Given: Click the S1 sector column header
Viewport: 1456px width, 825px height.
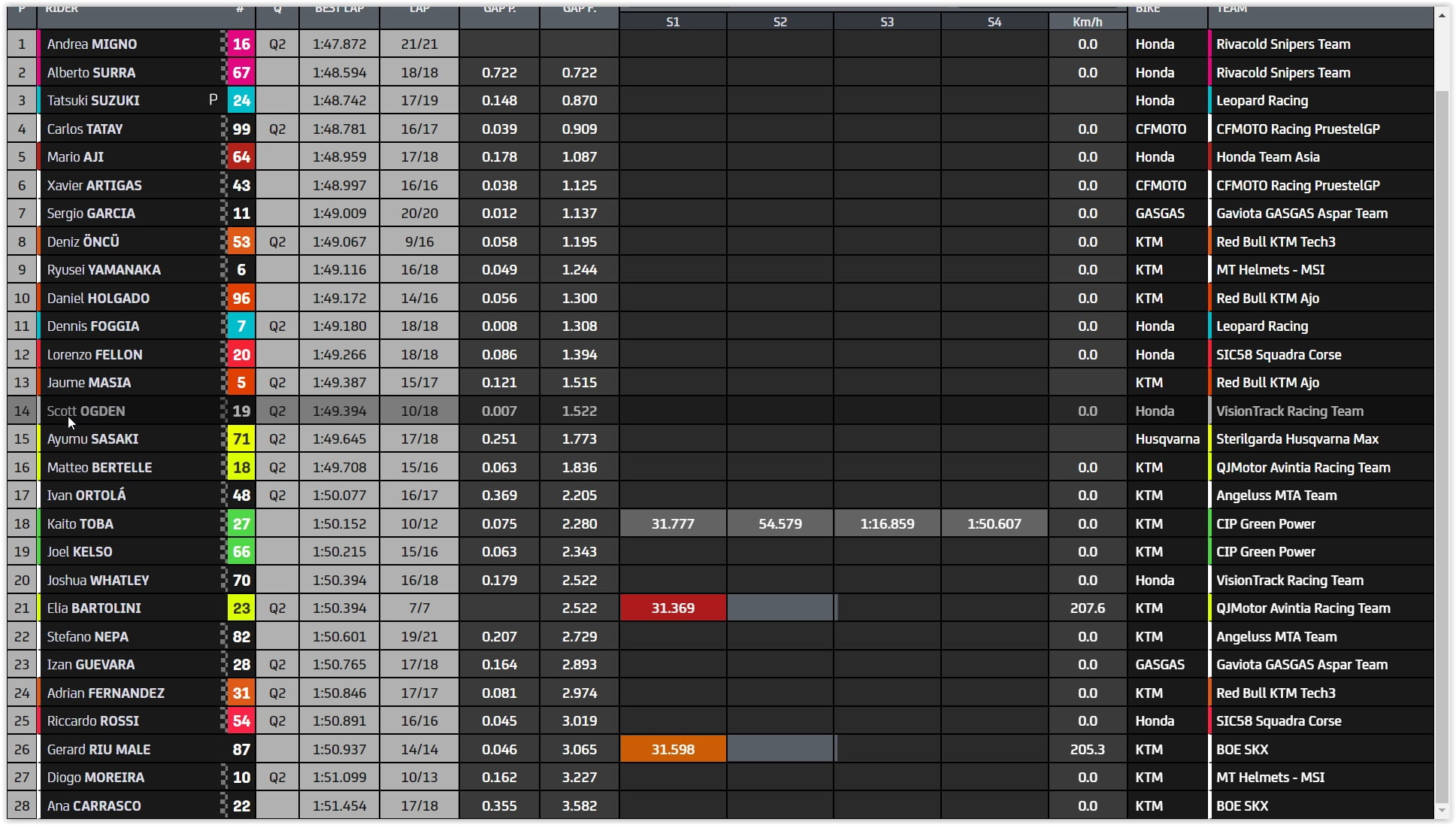Looking at the screenshot, I should pos(673,22).
